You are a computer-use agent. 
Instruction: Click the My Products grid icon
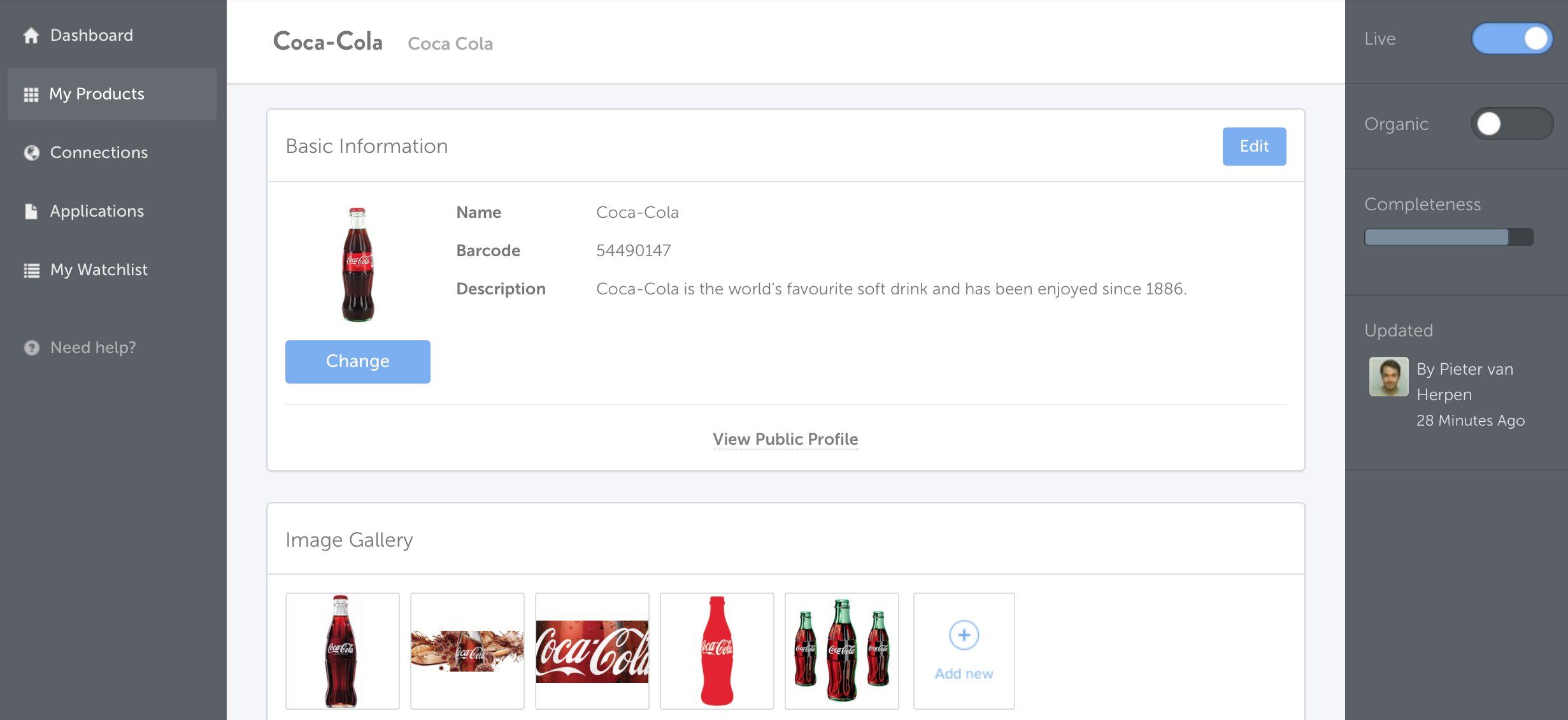(x=31, y=94)
